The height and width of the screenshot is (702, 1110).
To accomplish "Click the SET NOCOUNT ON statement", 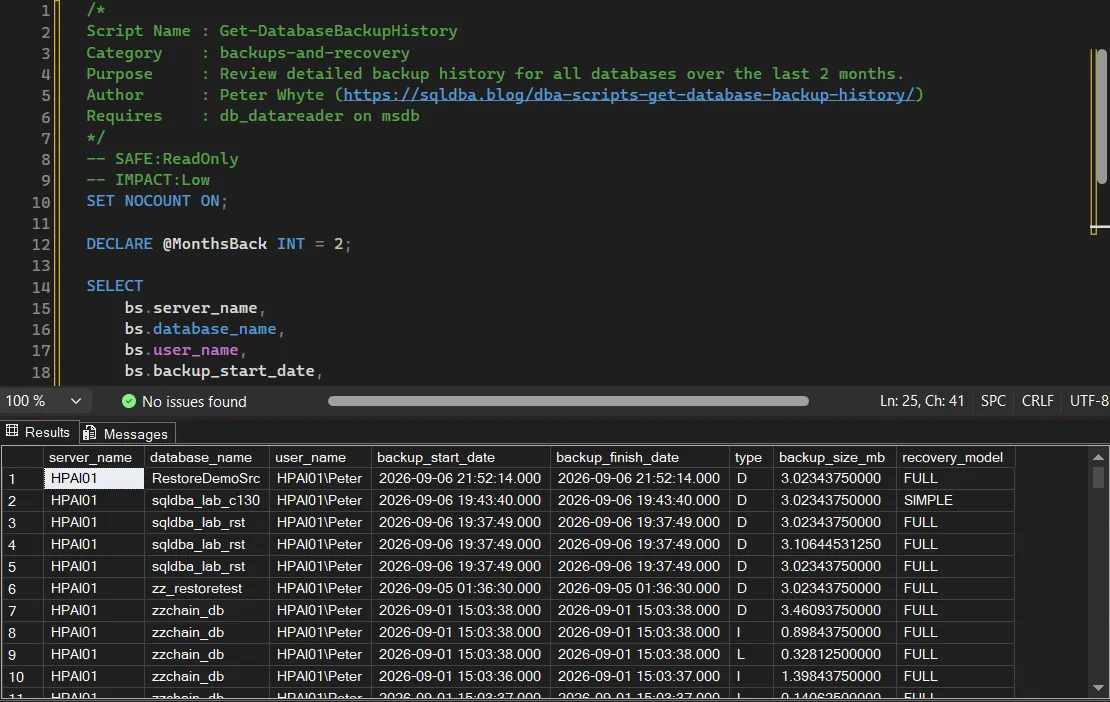I will 156,201.
